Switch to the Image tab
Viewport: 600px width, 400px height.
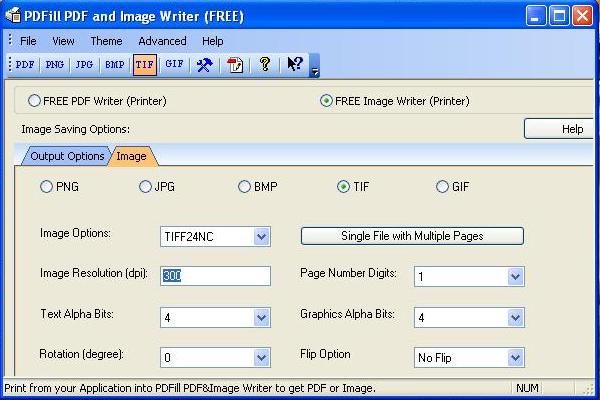click(x=132, y=156)
